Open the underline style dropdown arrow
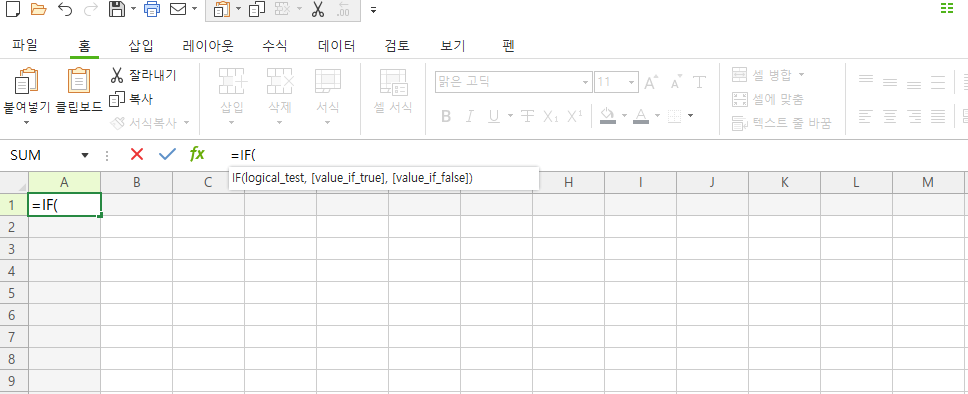This screenshot has width=968, height=394. [511, 115]
